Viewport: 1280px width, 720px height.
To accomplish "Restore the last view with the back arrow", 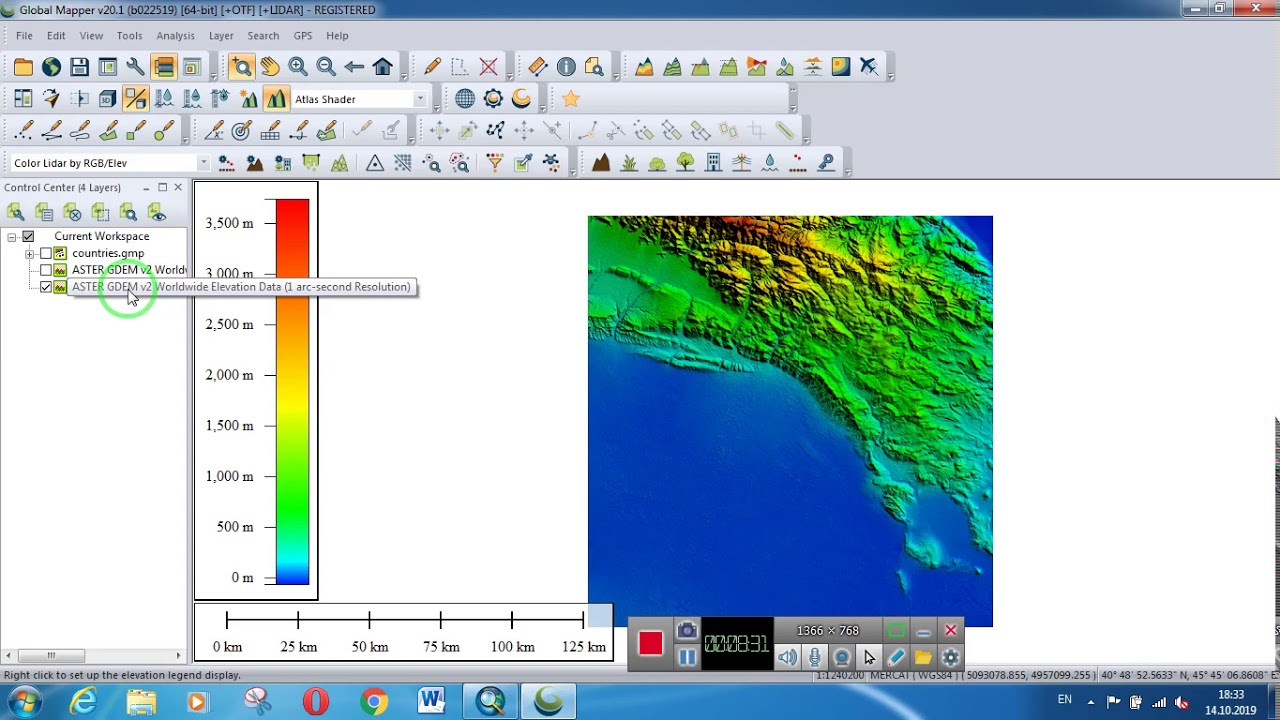I will pyautogui.click(x=353, y=67).
